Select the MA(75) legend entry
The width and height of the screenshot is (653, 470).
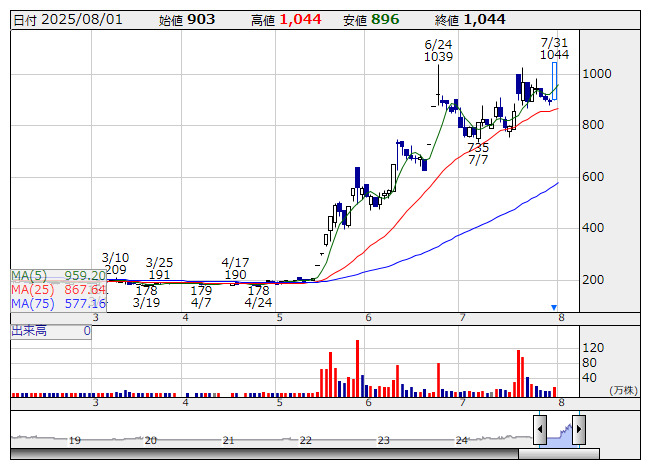(58, 303)
